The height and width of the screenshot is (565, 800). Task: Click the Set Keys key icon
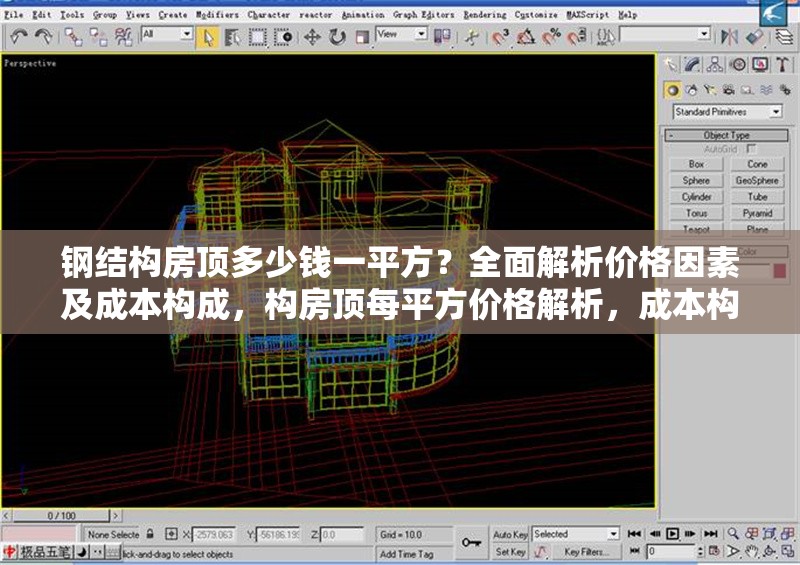click(x=471, y=542)
